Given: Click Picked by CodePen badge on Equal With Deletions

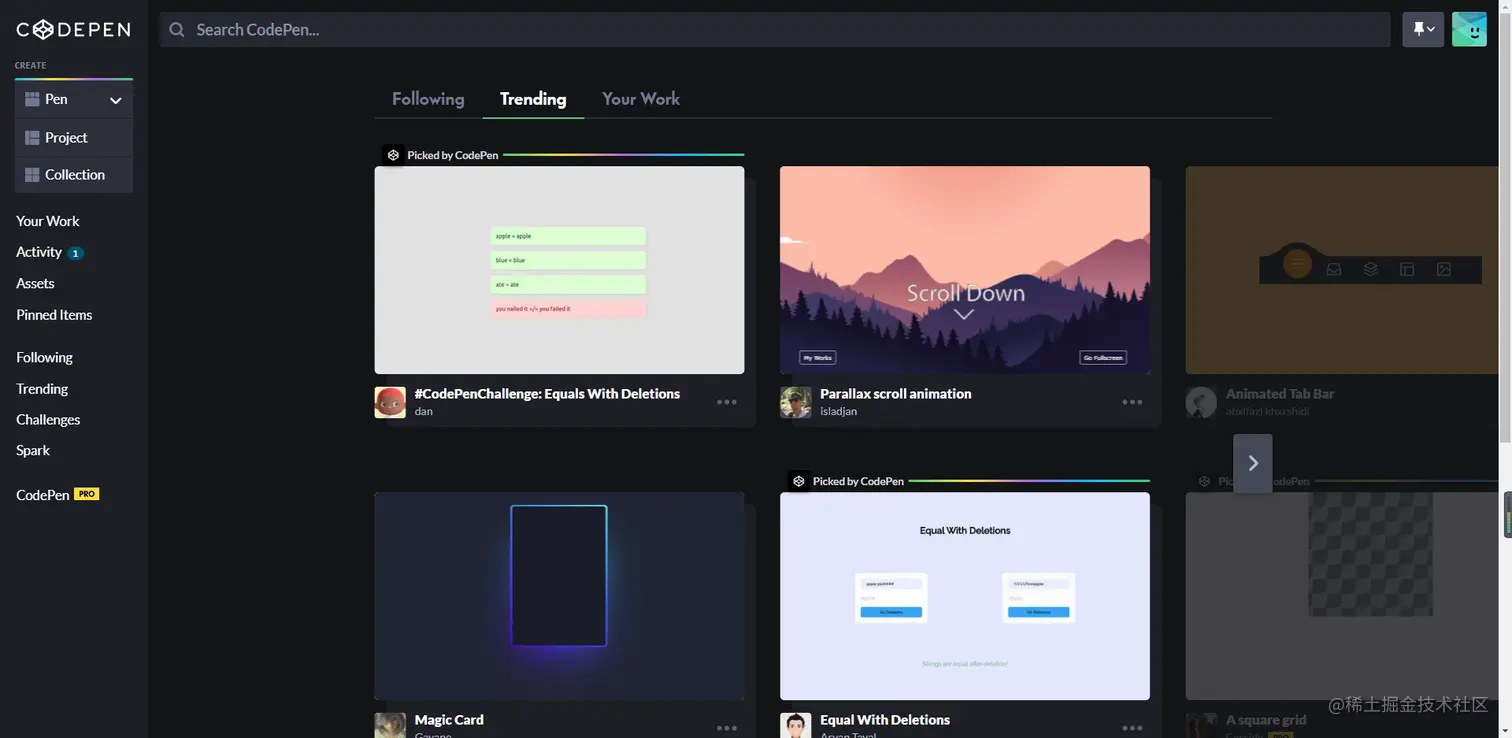Looking at the screenshot, I should tap(848, 481).
